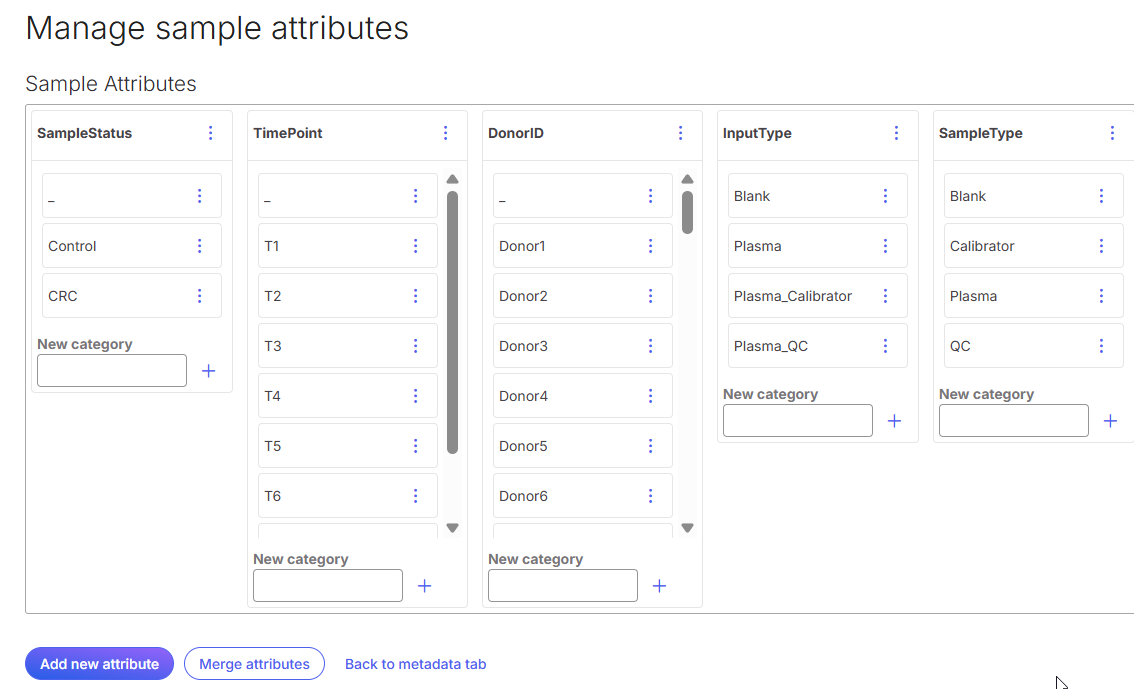The height and width of the screenshot is (689, 1134).
Task: Open options for CRC category
Action: [x=199, y=296]
